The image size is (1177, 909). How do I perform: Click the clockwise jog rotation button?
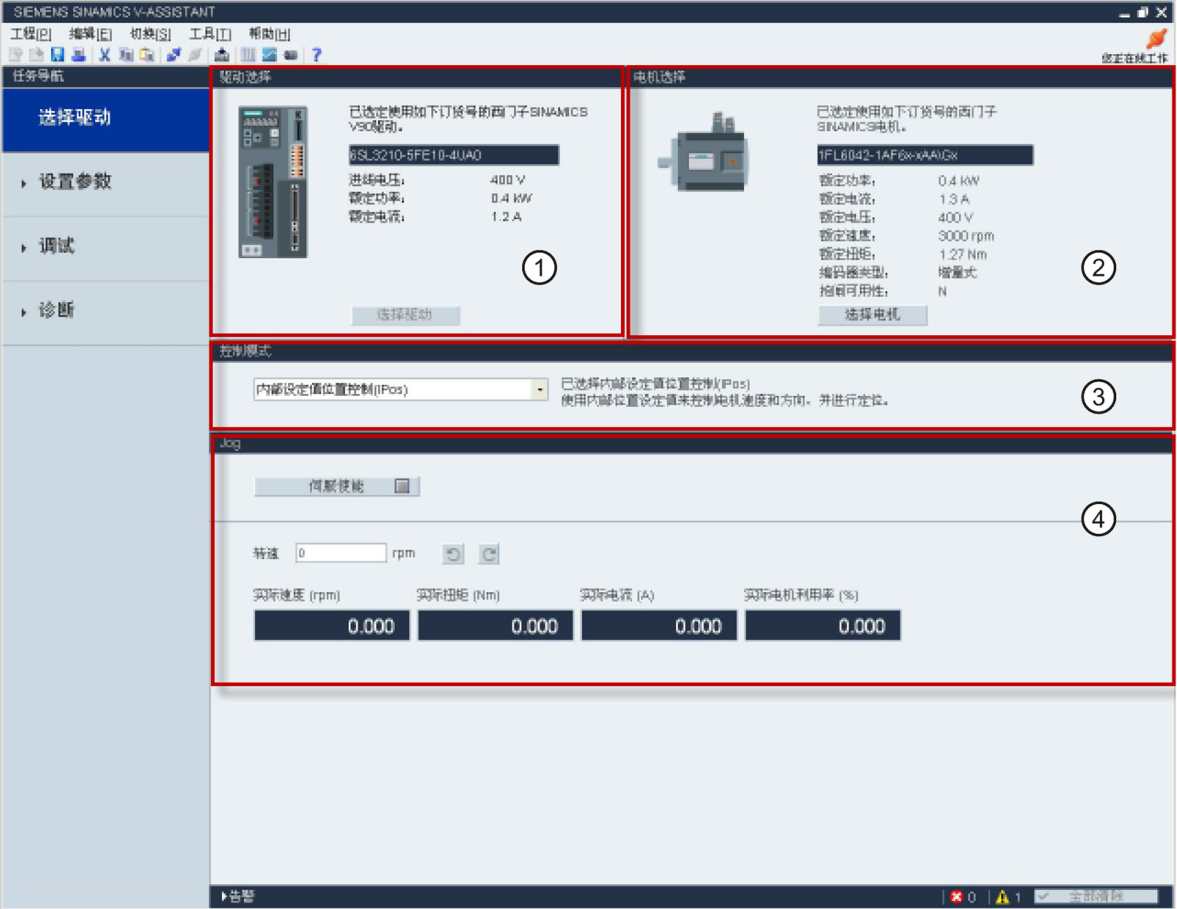tap(489, 554)
